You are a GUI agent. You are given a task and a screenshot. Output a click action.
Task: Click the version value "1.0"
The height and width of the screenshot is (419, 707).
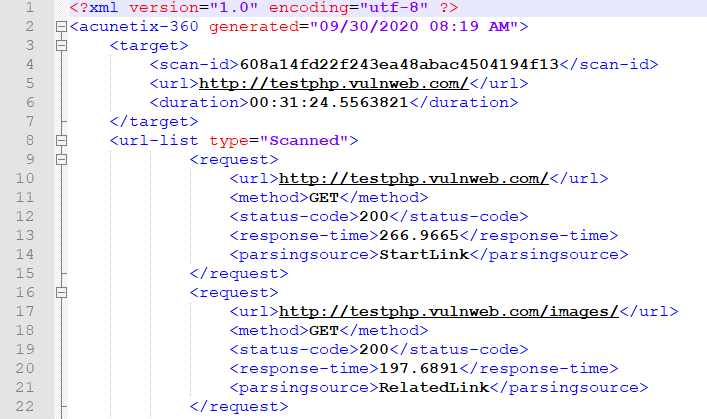pos(234,8)
